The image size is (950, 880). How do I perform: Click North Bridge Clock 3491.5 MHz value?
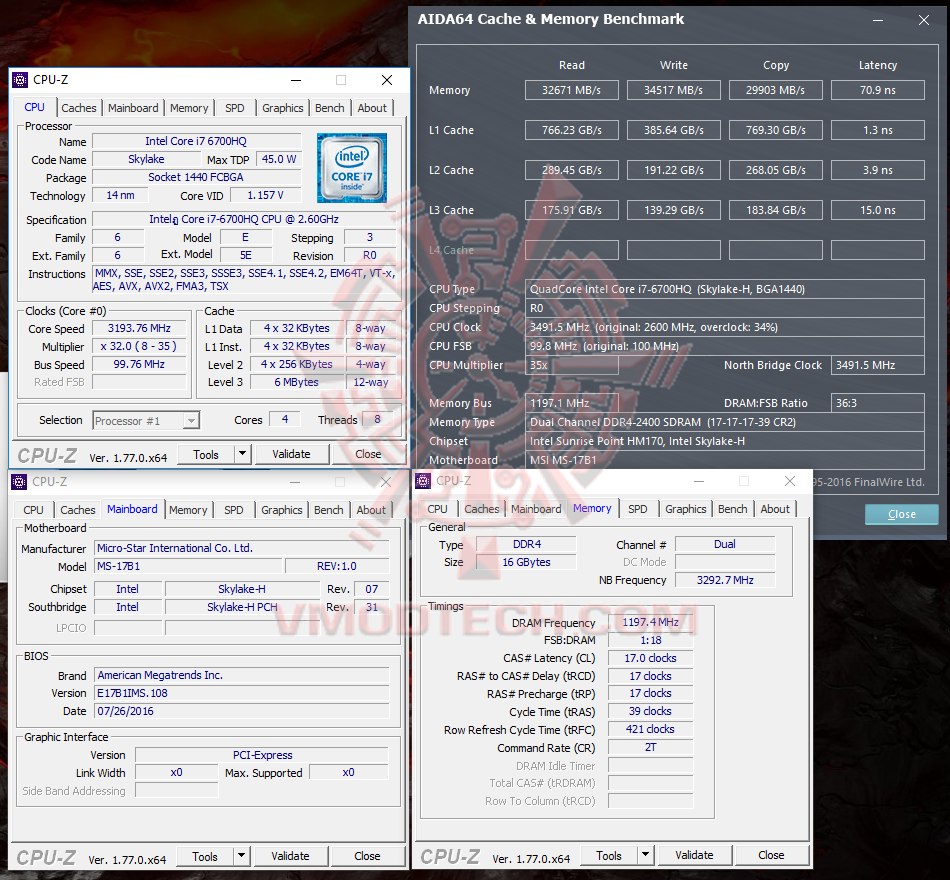click(877, 365)
